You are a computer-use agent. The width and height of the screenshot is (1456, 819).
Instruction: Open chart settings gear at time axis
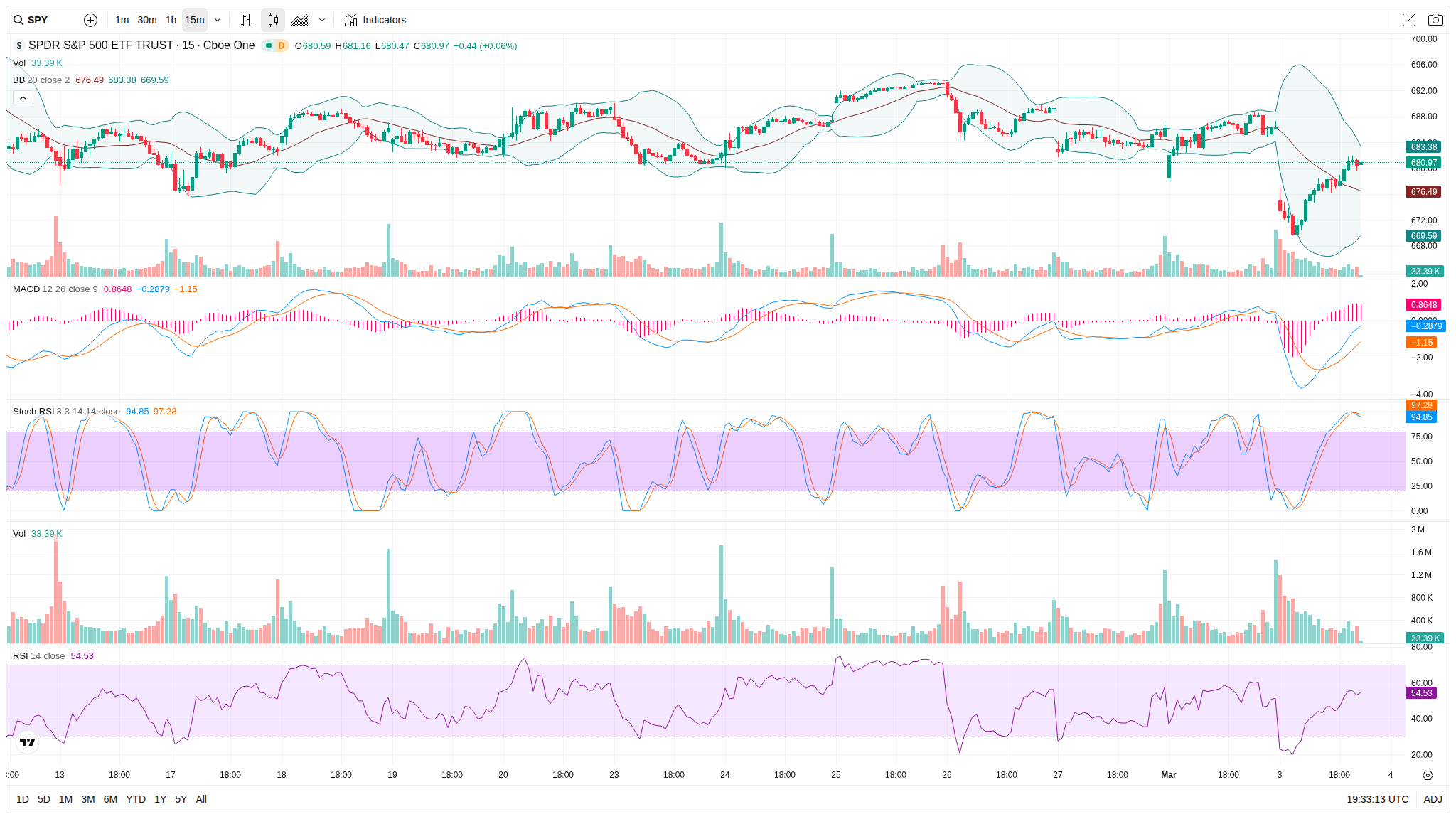1428,775
